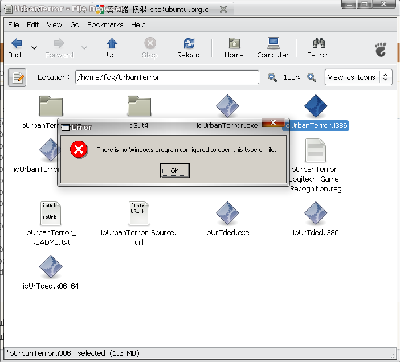Screen dimensions: 400x362
Task: Zoom in with the plus magnifier
Action: click(311, 78)
